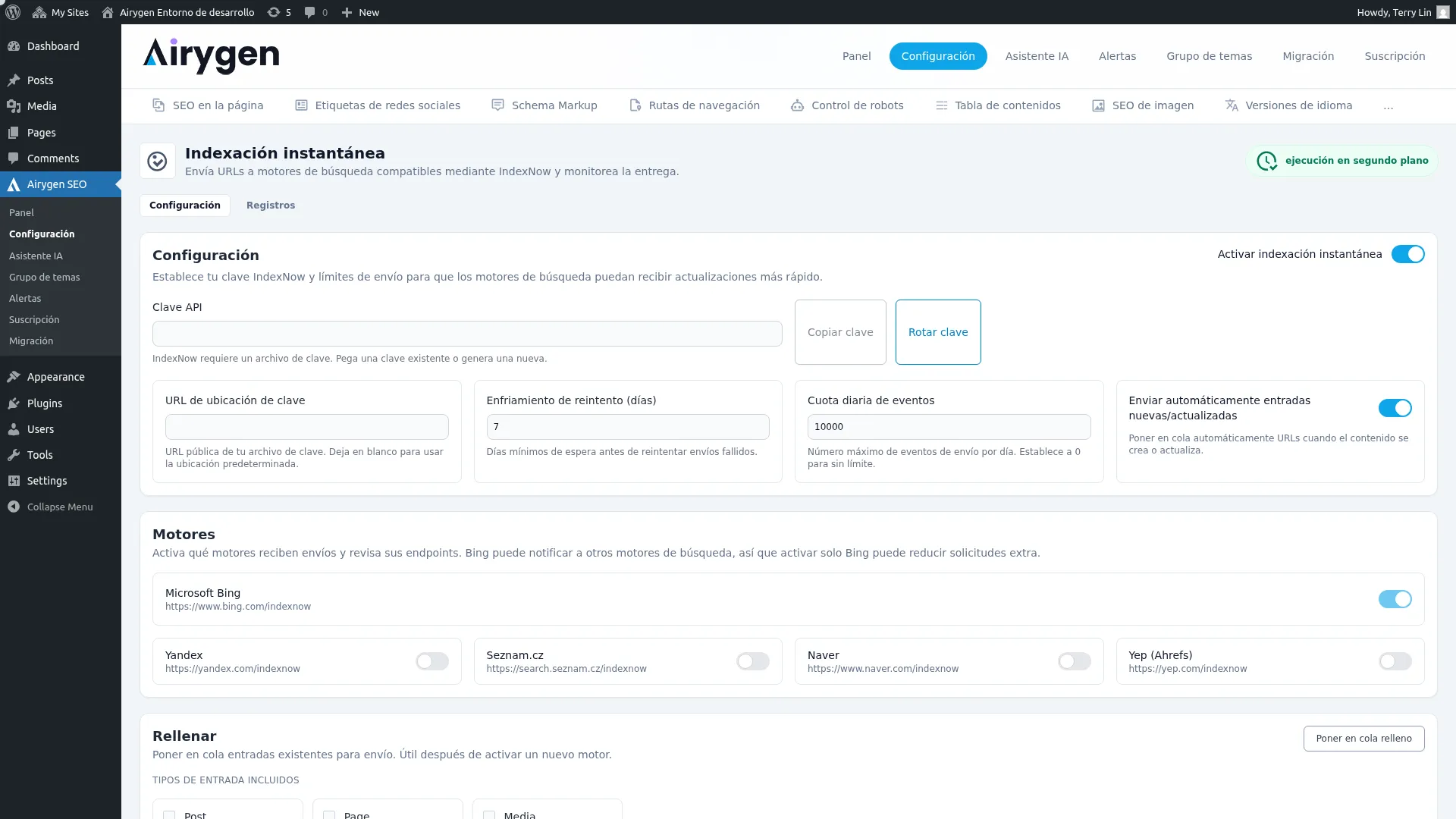The width and height of the screenshot is (1456, 819).
Task: Focus the Clave API input field
Action: [x=467, y=334]
